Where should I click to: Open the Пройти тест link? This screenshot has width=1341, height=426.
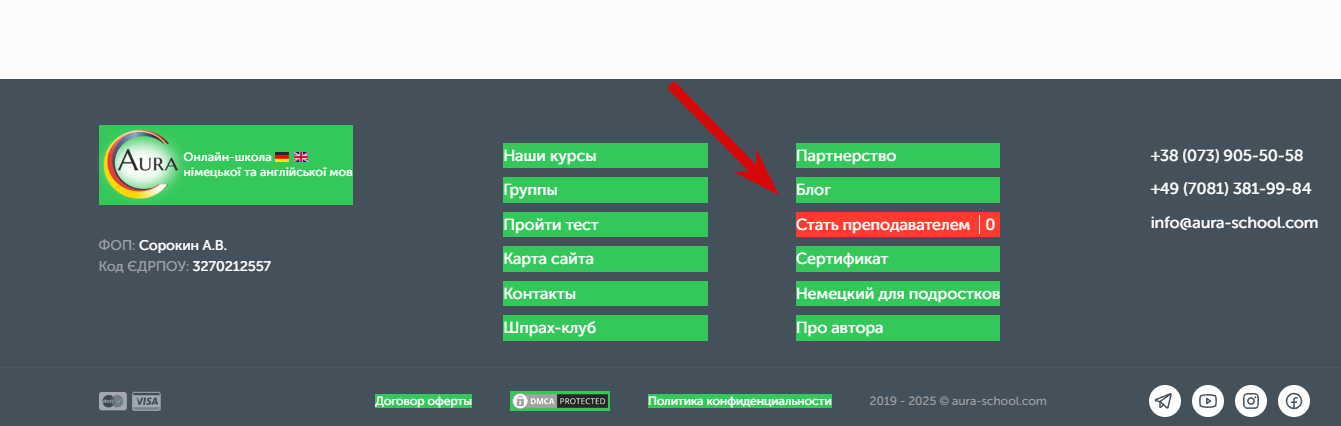click(x=605, y=225)
